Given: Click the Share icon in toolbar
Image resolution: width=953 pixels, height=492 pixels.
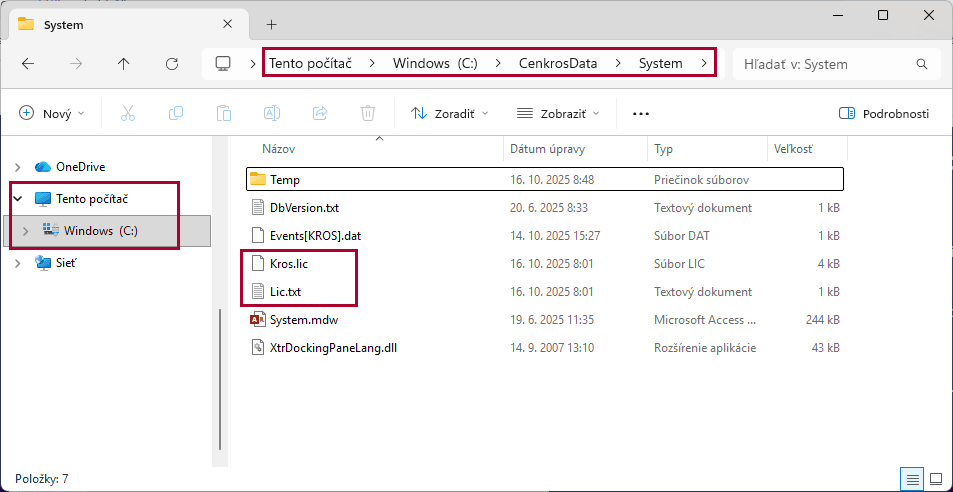Looking at the screenshot, I should tap(320, 113).
